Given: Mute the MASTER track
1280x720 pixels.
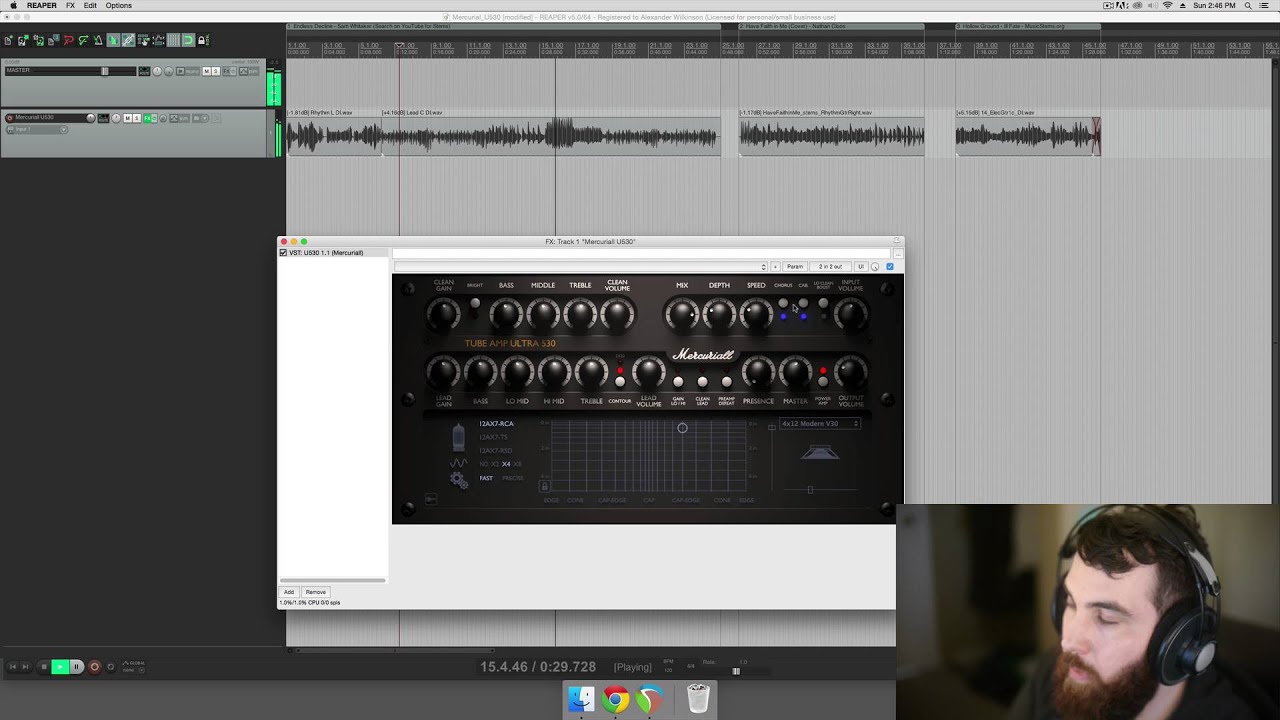Looking at the screenshot, I should pyautogui.click(x=207, y=71).
